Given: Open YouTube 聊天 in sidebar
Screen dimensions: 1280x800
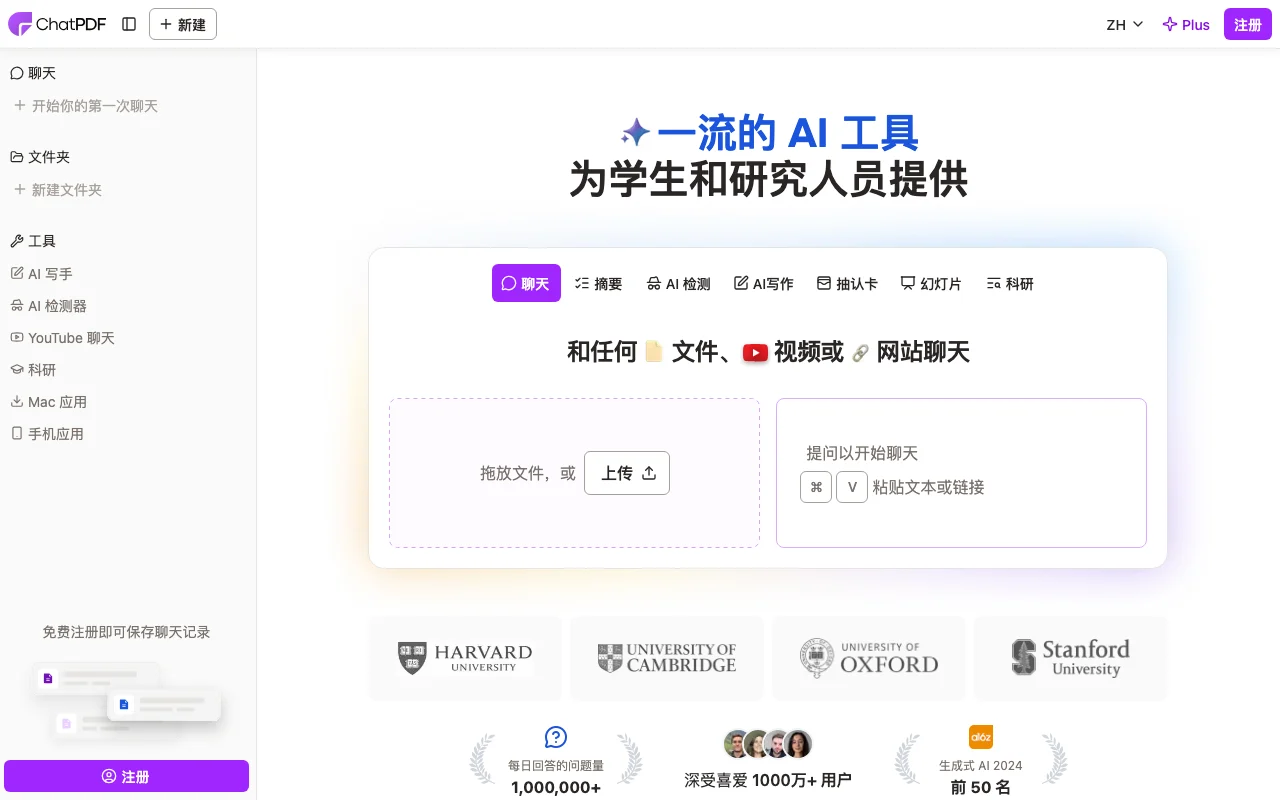Looking at the screenshot, I should click(63, 338).
